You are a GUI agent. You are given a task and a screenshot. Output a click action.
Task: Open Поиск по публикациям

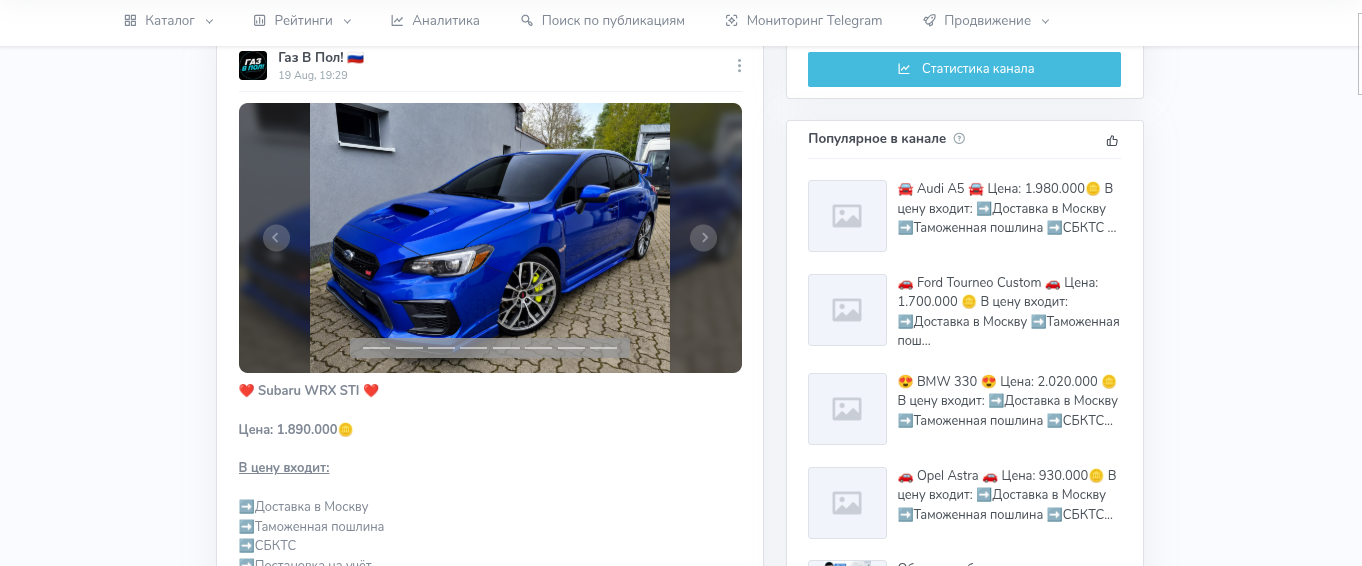coord(603,20)
